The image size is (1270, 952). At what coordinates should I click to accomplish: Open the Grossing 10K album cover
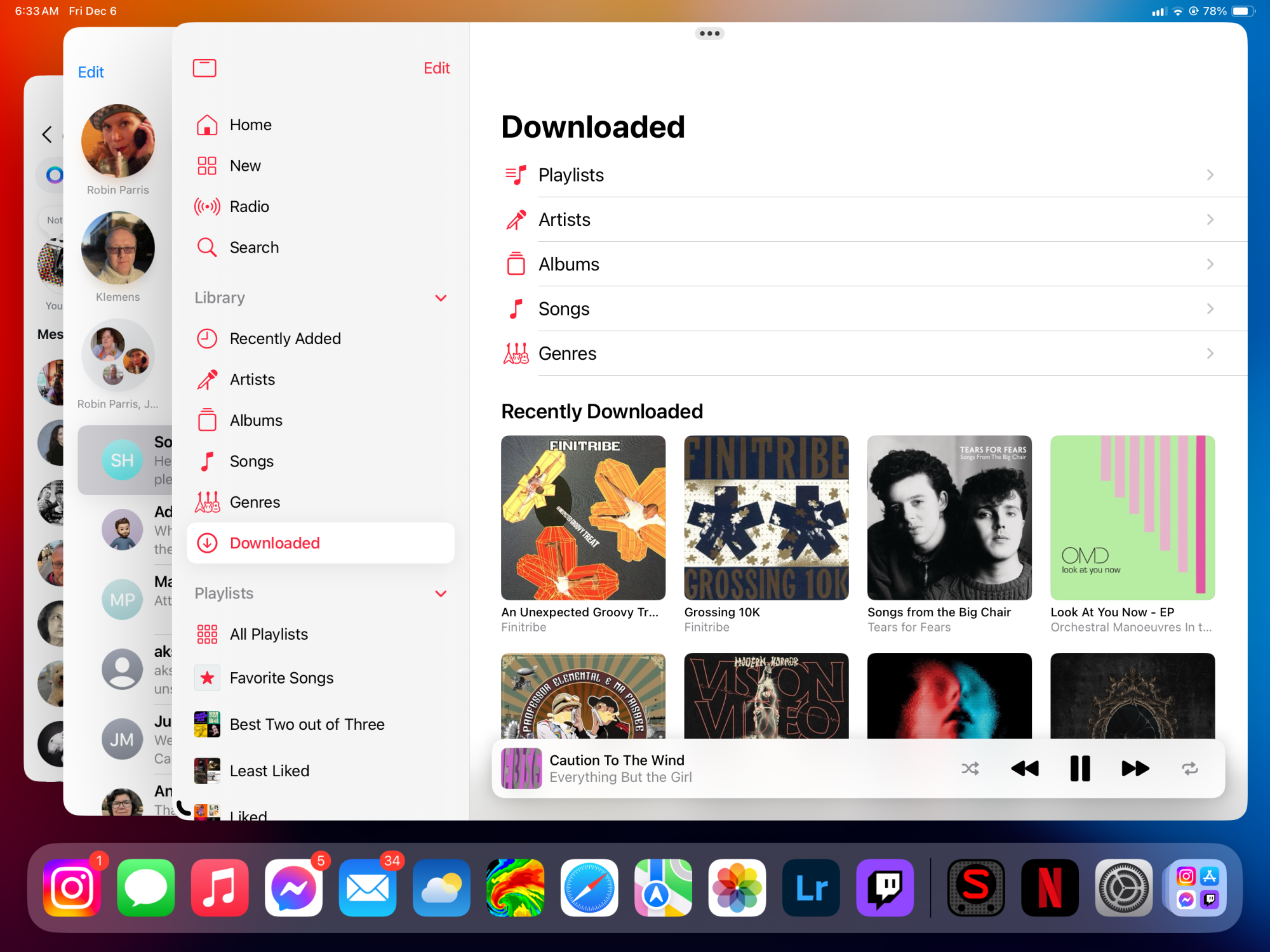[766, 517]
